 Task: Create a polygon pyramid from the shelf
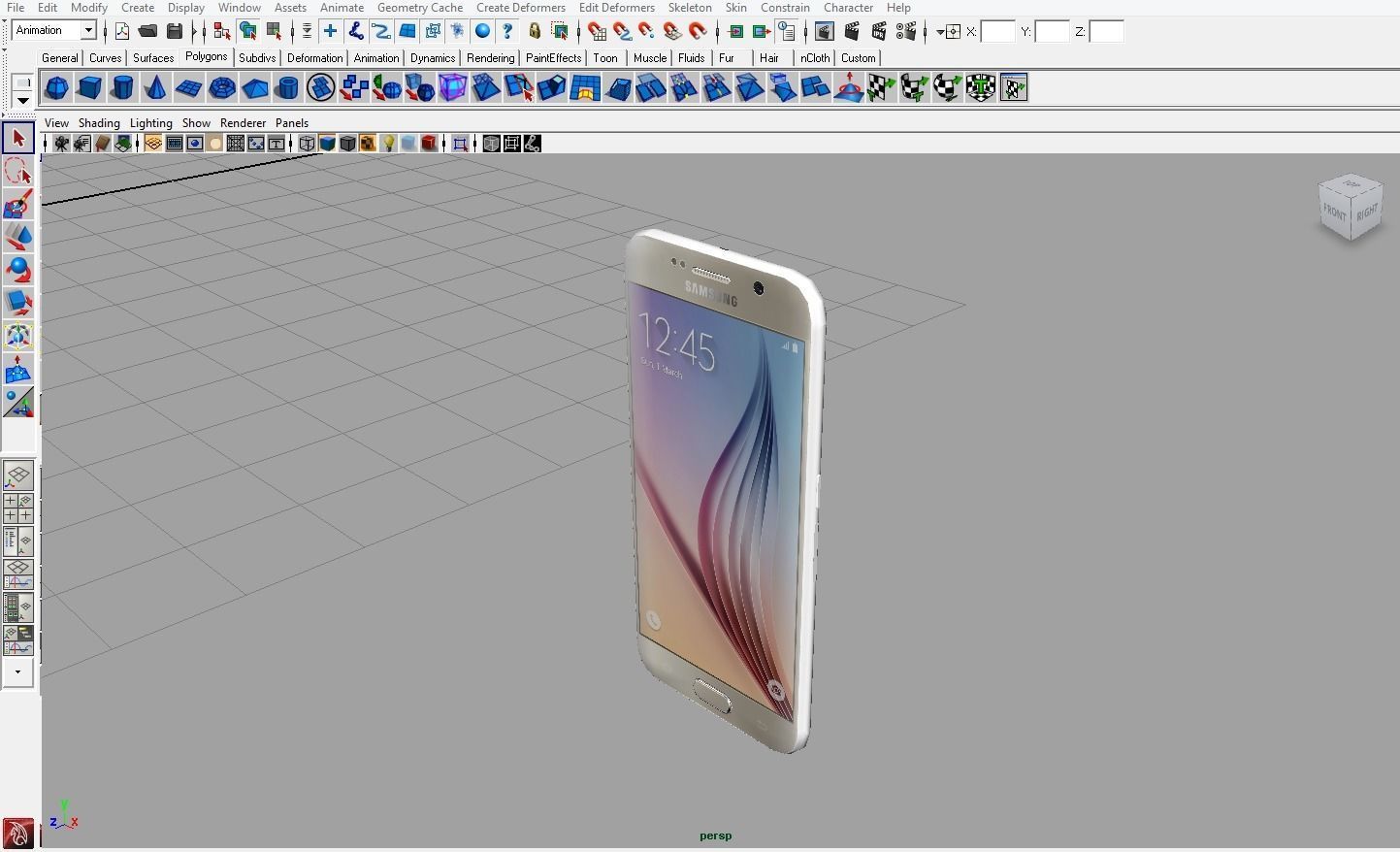click(254, 88)
